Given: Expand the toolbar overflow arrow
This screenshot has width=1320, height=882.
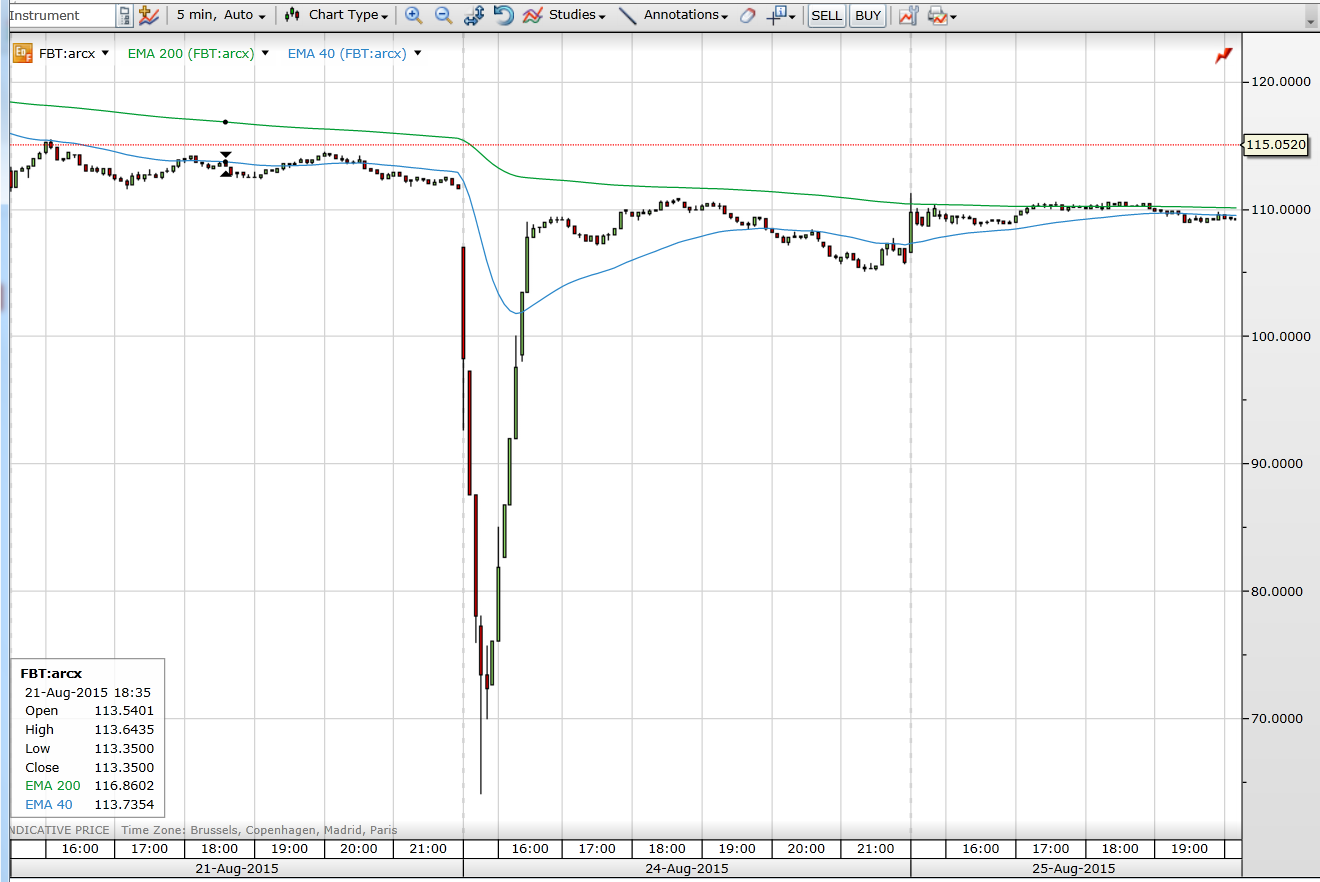Looking at the screenshot, I should point(1310,19).
